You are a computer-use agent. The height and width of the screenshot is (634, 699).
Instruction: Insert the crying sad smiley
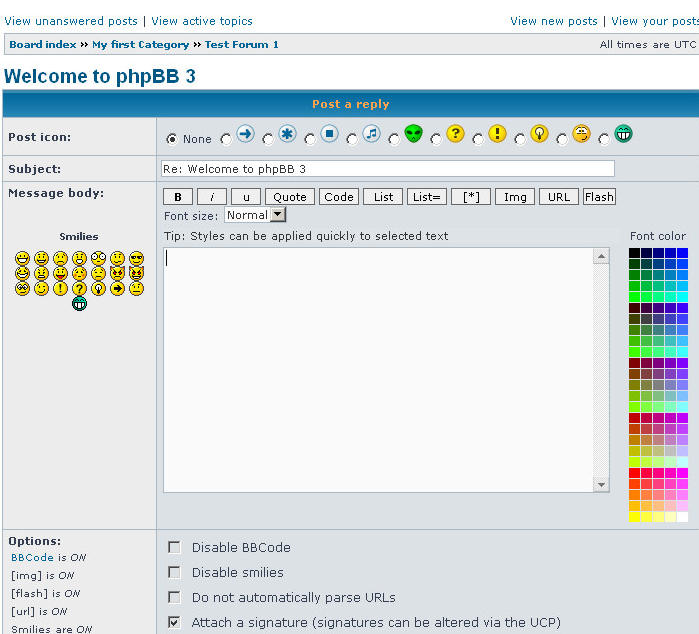point(99,273)
